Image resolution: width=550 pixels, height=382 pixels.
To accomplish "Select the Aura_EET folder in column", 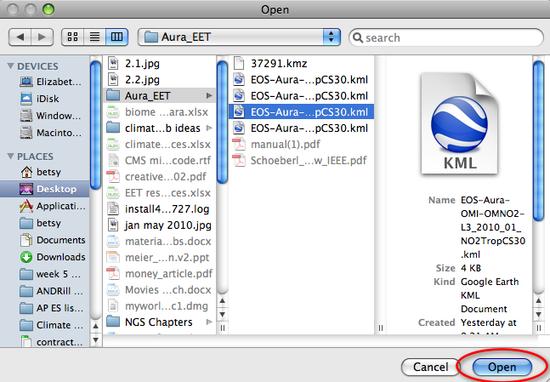I will pyautogui.click(x=159, y=96).
